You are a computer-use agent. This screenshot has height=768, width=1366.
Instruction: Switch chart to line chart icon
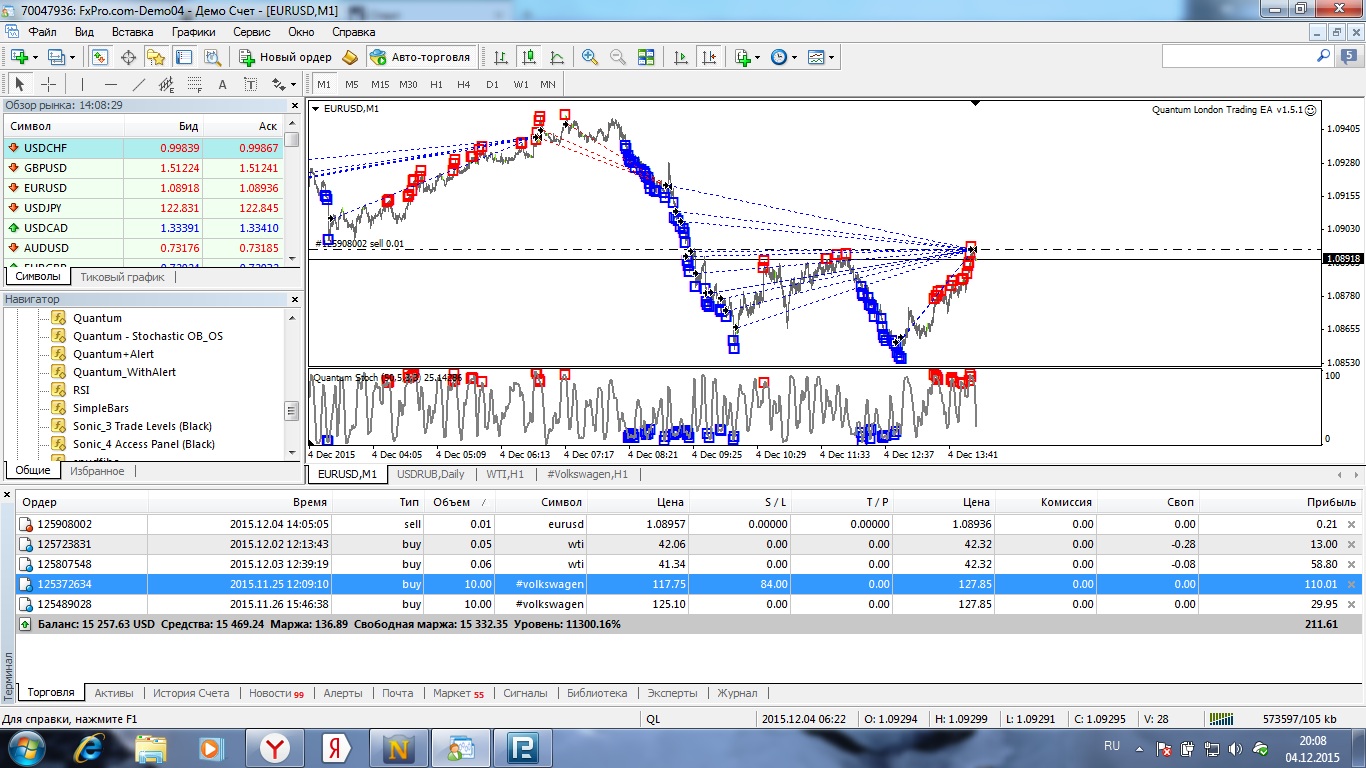click(556, 57)
